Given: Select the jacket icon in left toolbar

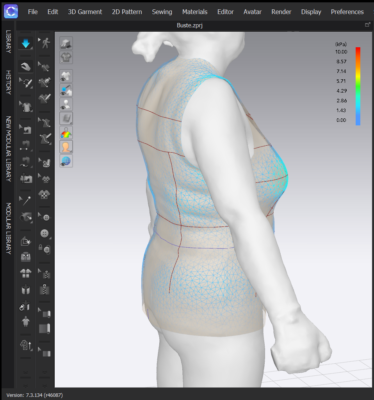Looking at the screenshot, I should (26, 257).
